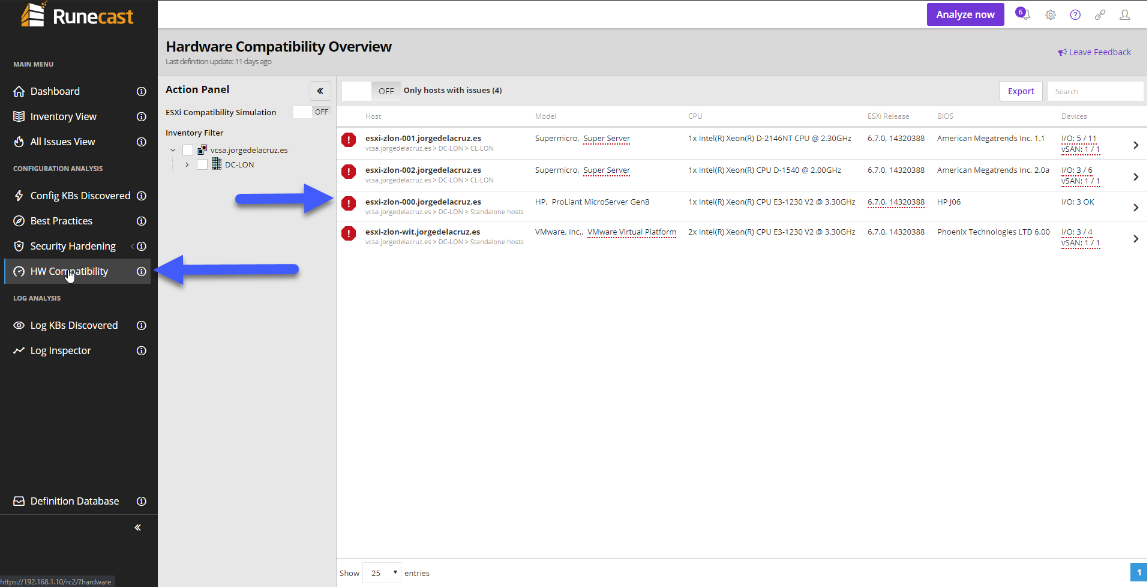Collapse the Action Panel with double-arrow icon

320,91
